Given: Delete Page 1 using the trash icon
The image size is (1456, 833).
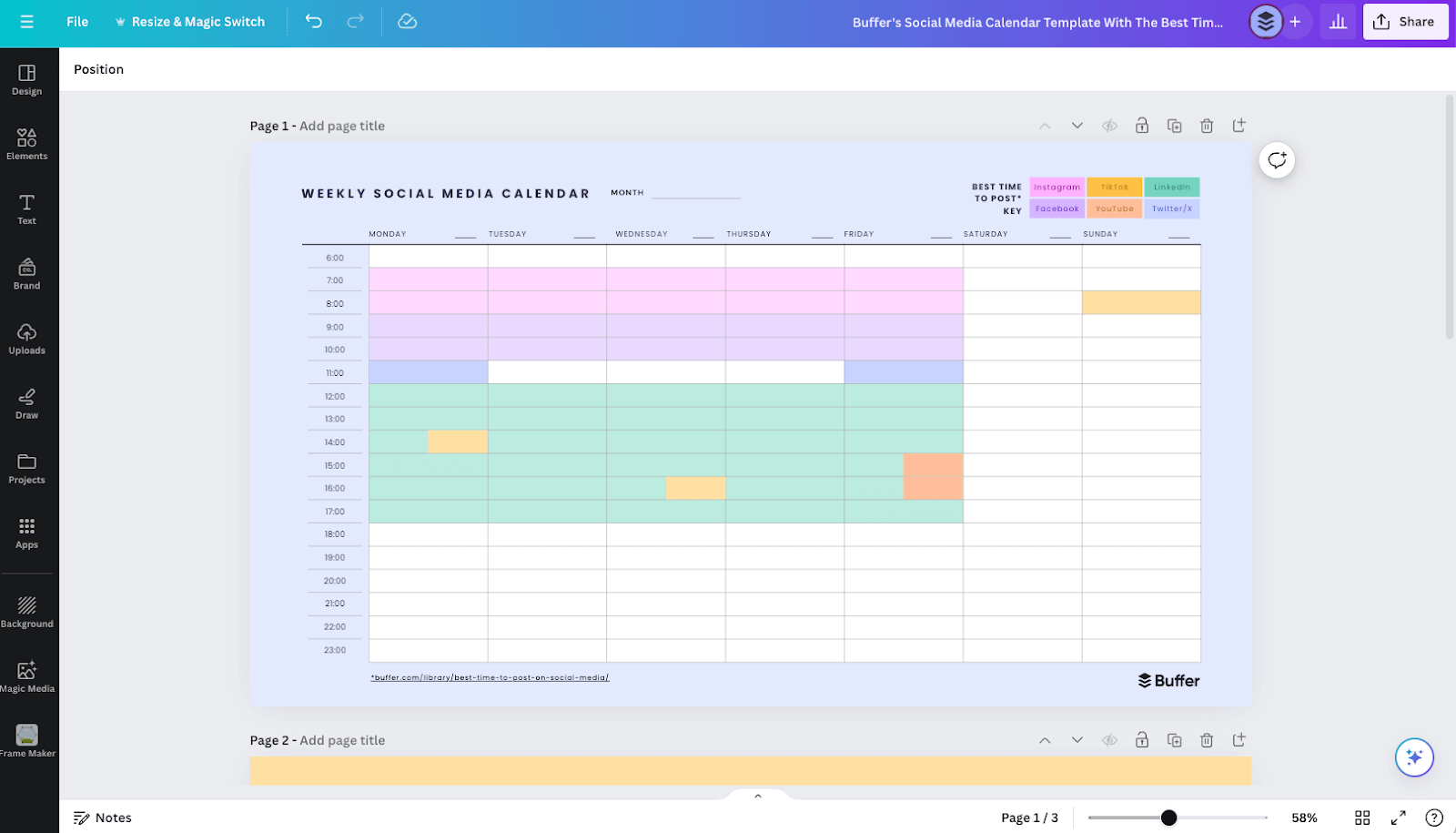Looking at the screenshot, I should click(1207, 126).
